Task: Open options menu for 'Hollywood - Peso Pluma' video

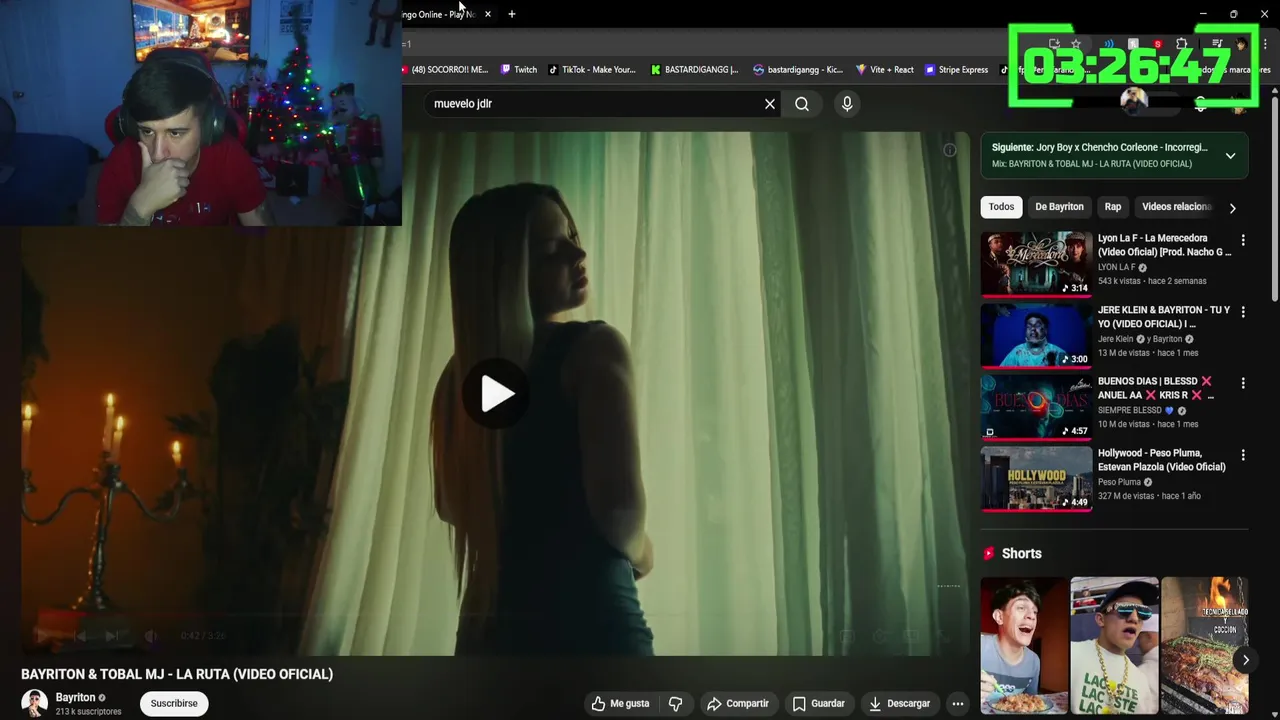Action: (x=1243, y=455)
